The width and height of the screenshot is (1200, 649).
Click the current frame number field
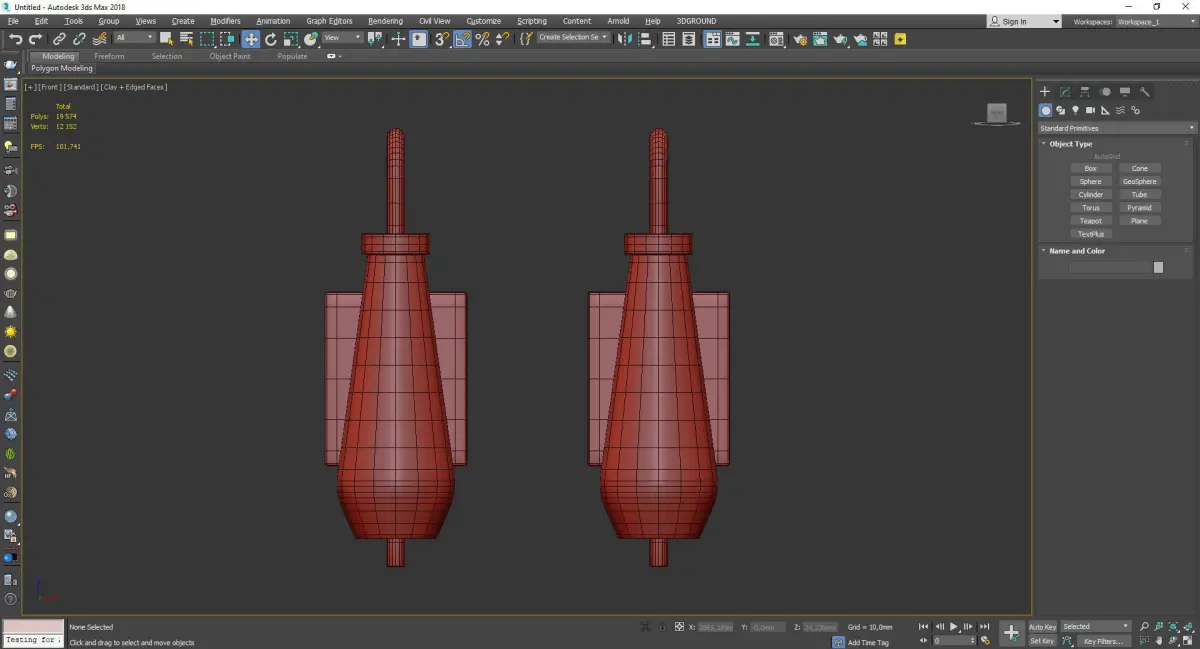click(953, 641)
